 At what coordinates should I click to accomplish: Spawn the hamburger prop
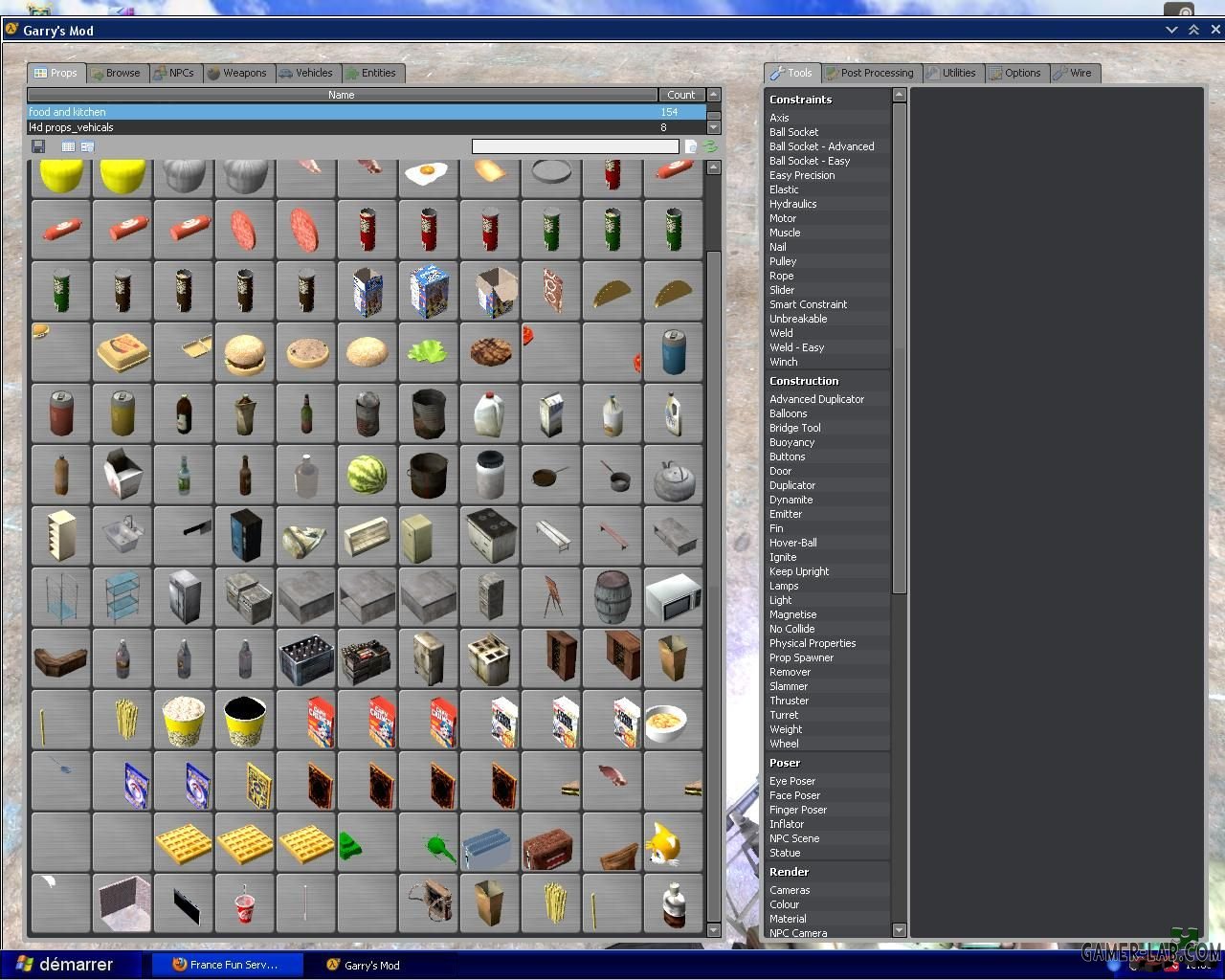(x=244, y=352)
